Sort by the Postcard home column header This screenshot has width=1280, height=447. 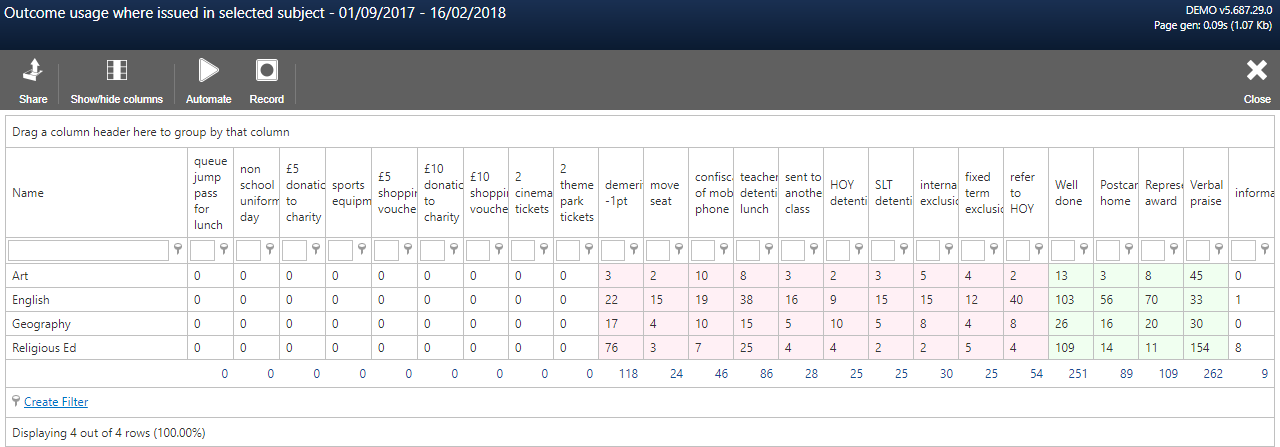coord(1116,193)
